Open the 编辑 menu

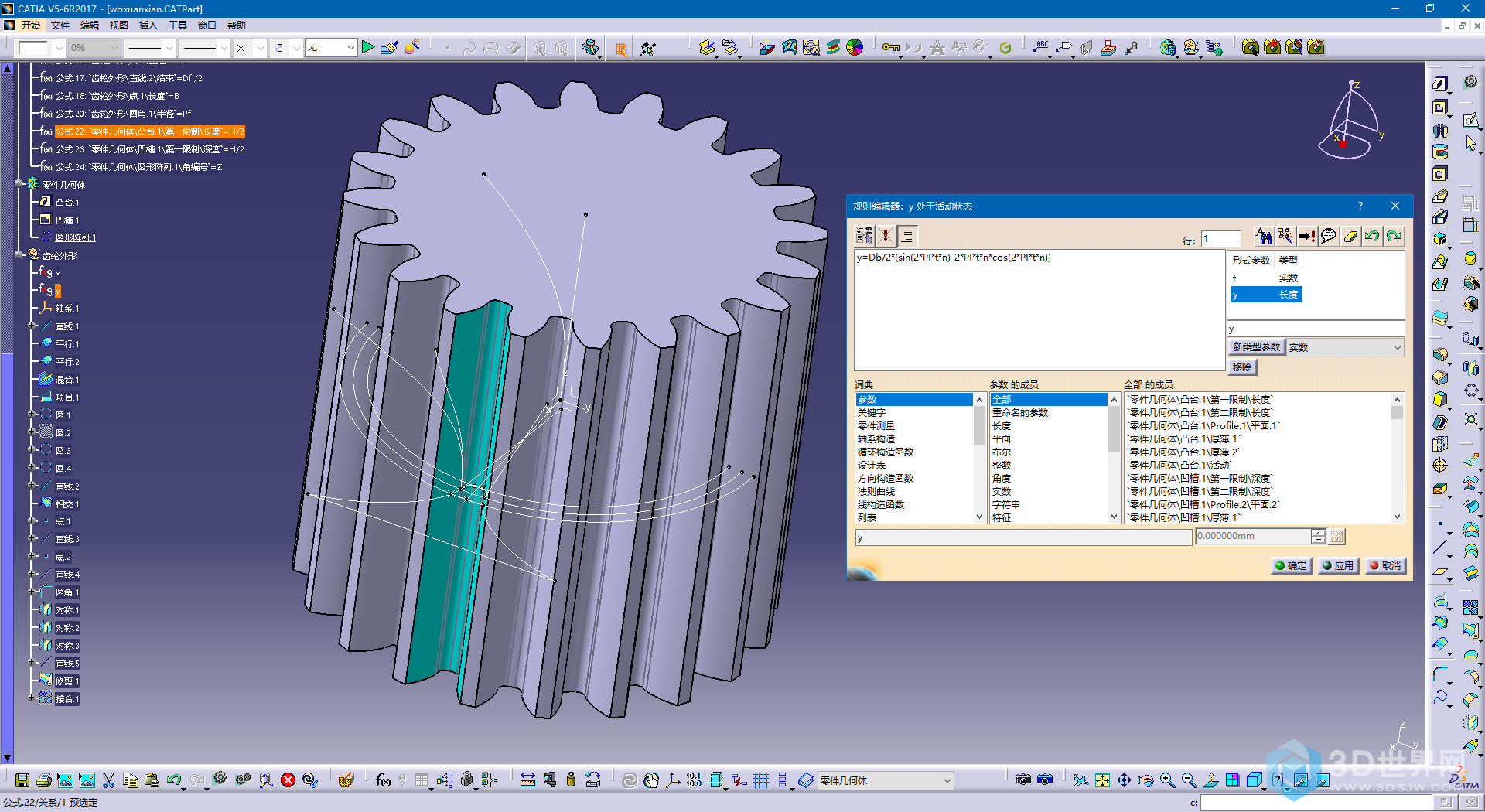click(x=90, y=25)
